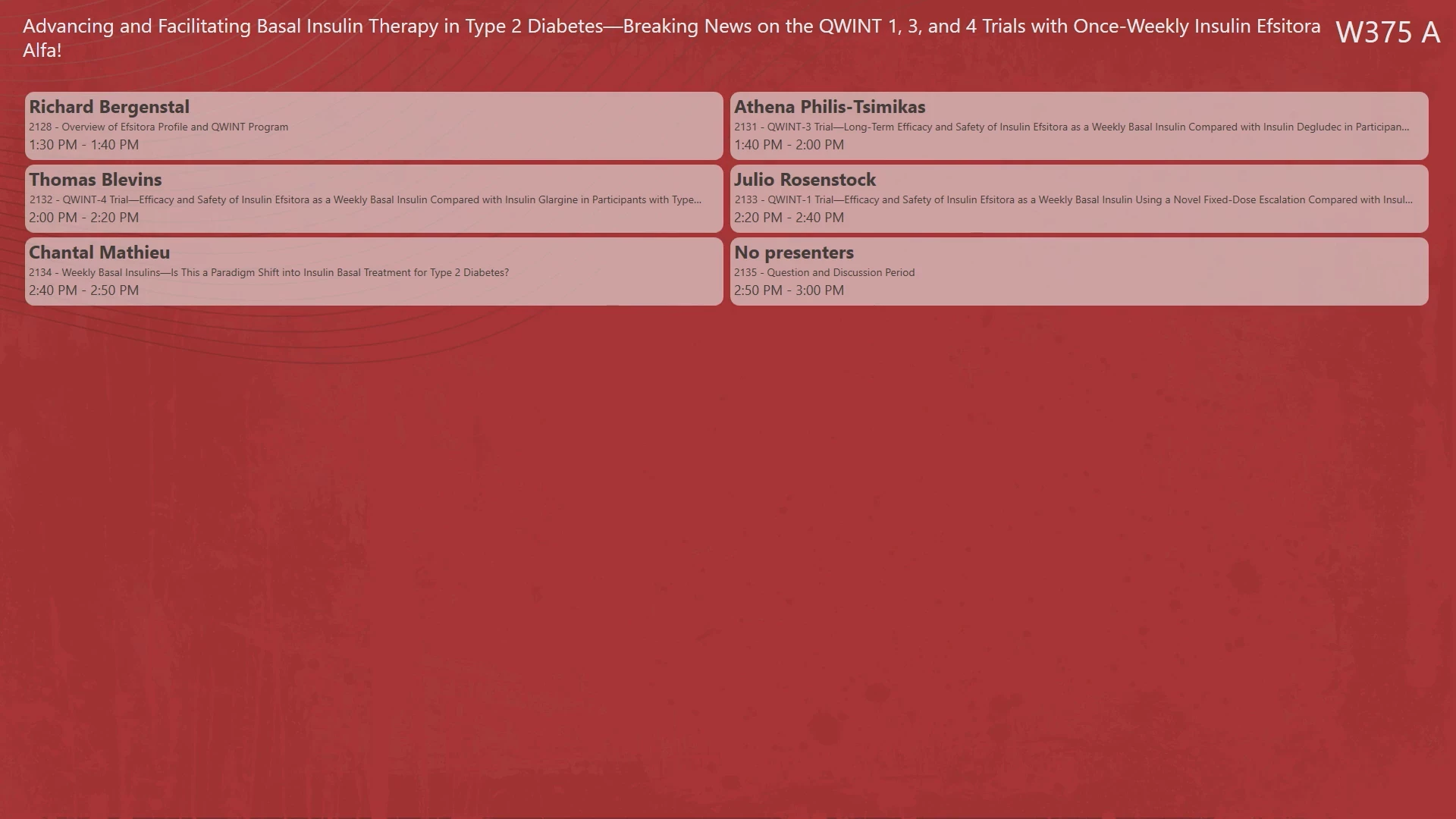Click the '1:40 PM - 2:00 PM' time
The height and width of the screenshot is (819, 1456).
point(789,145)
